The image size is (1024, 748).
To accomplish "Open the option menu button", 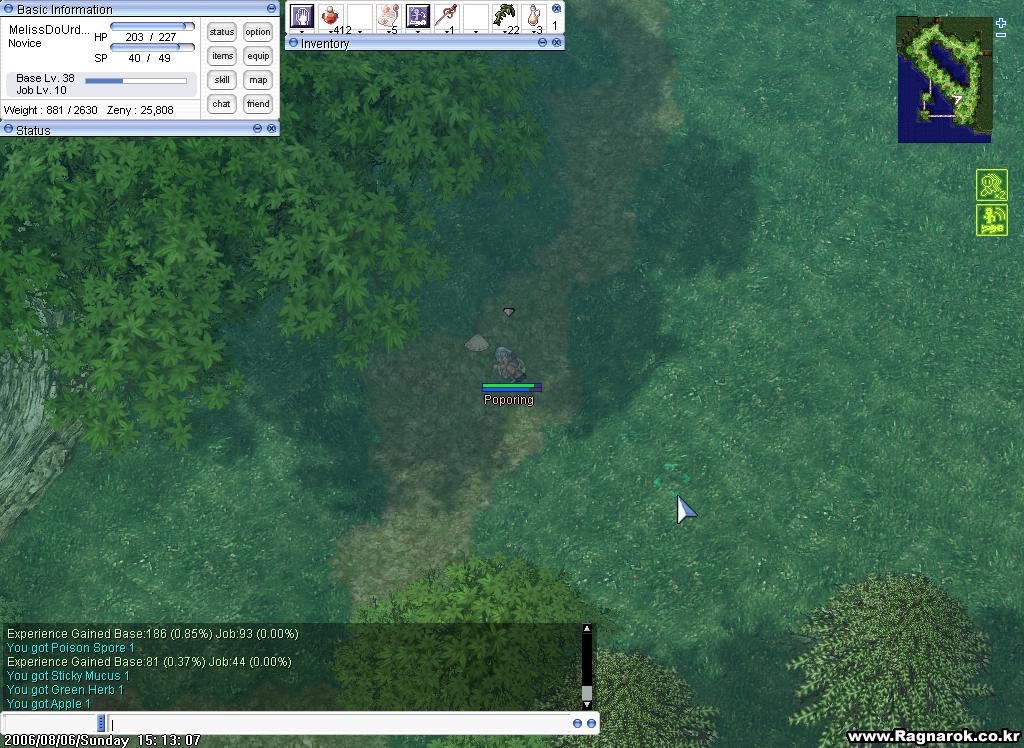I will (x=258, y=32).
